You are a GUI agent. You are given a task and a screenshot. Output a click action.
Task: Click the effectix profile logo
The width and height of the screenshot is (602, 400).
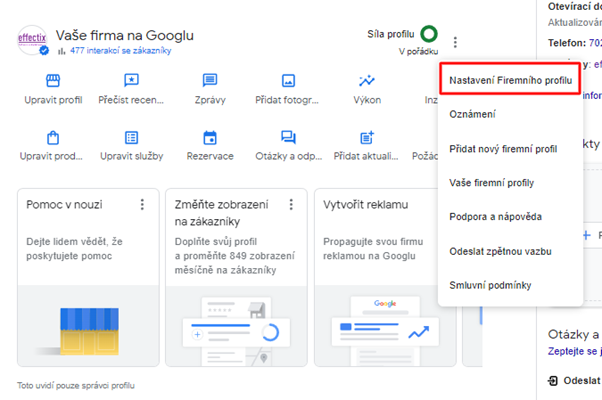(32, 40)
